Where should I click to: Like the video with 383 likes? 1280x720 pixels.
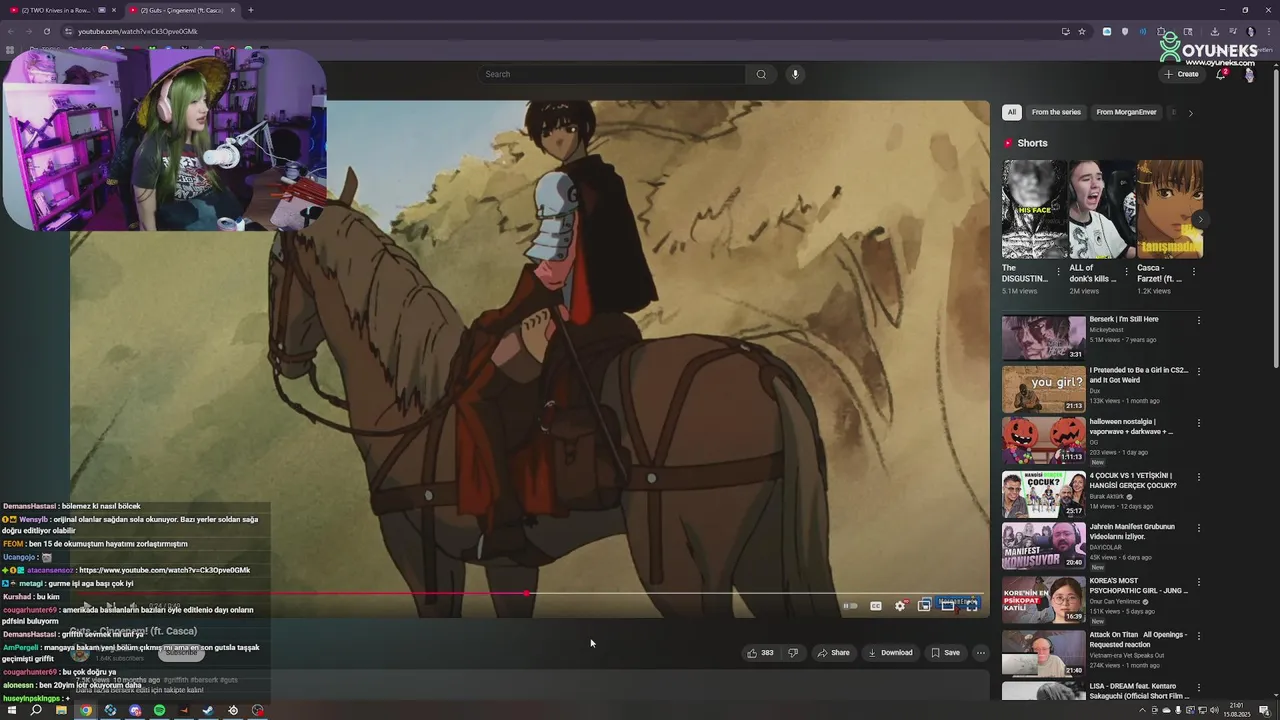pos(760,653)
